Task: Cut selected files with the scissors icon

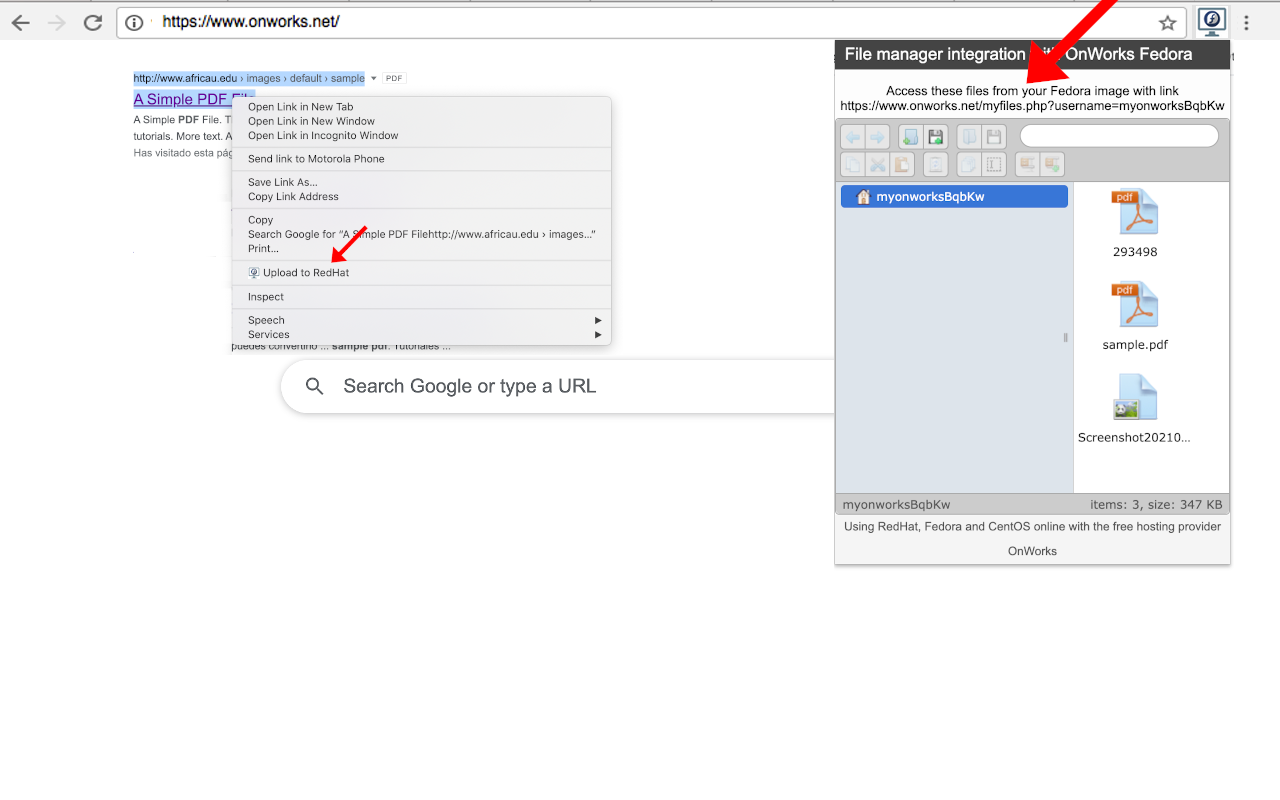Action: pos(877,164)
